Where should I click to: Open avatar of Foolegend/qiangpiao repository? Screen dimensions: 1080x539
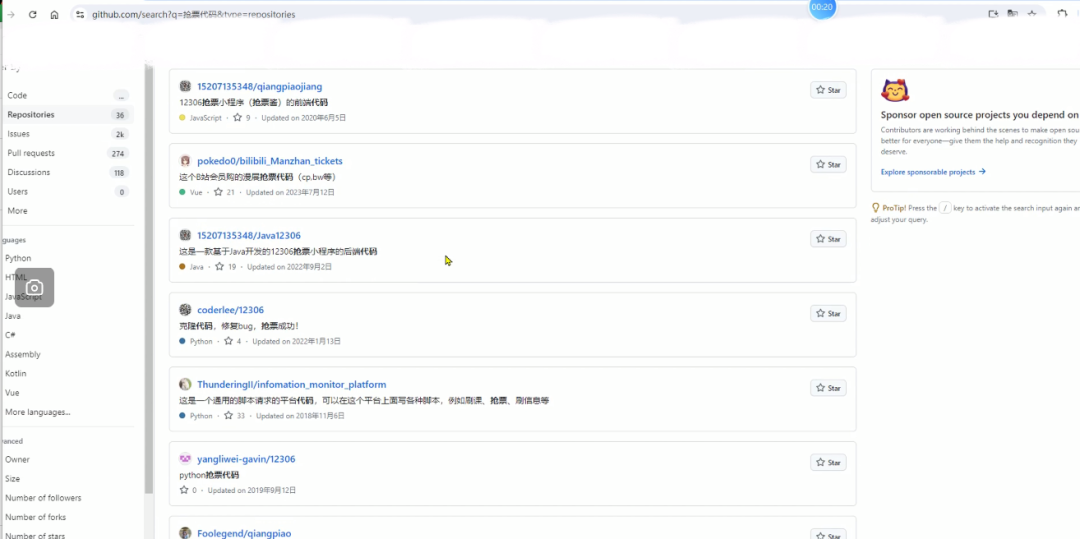coord(185,533)
